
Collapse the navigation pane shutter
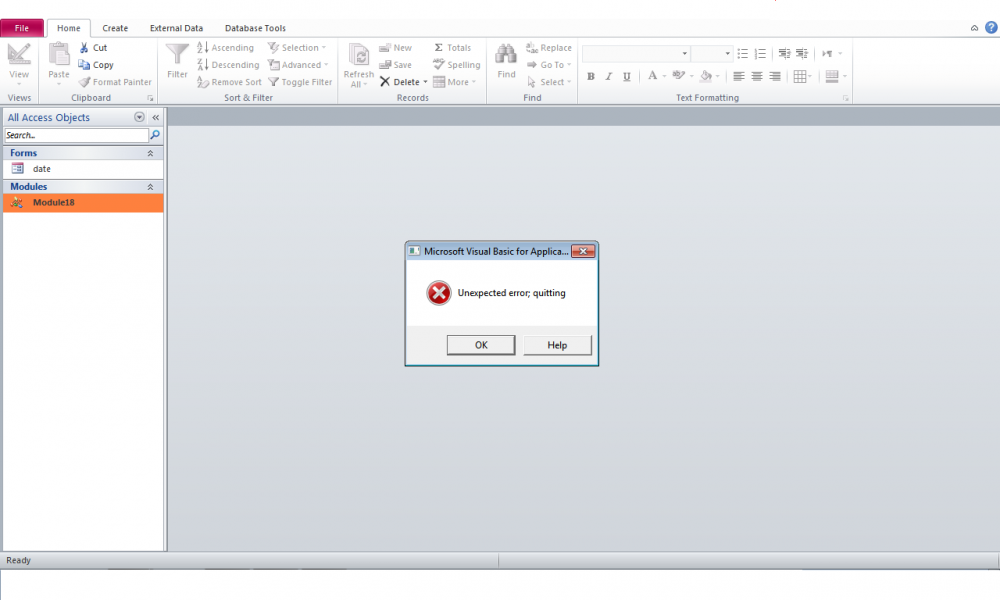(156, 117)
